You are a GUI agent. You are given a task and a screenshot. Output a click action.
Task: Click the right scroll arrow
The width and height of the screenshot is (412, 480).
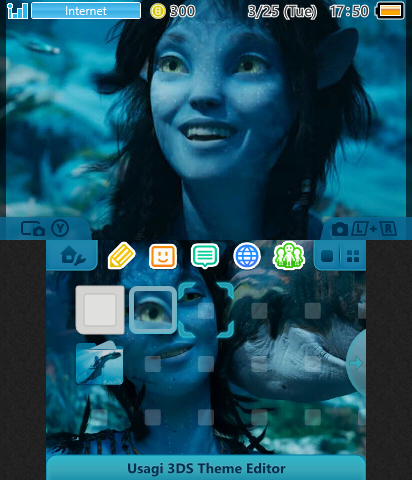pos(356,363)
